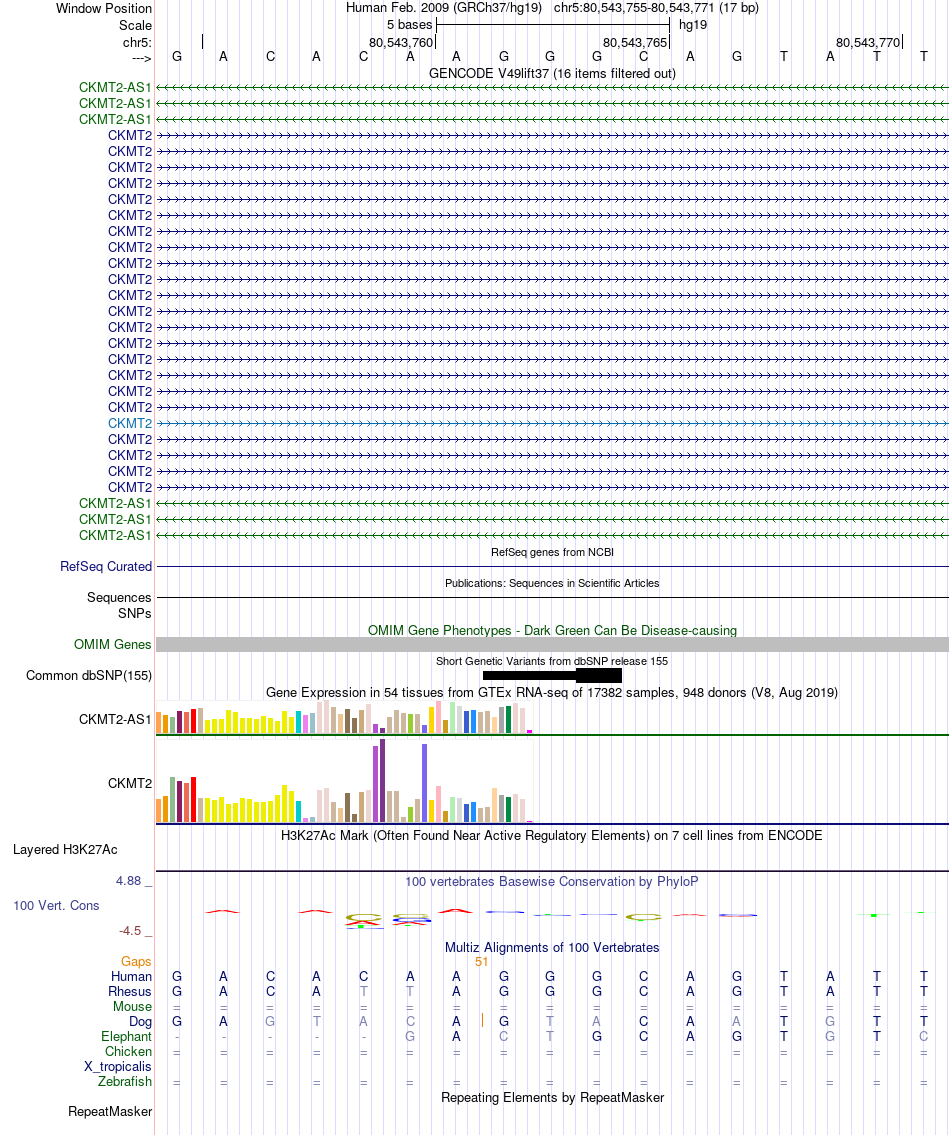The image size is (950, 1135).
Task: Open '100 vertebrates Basewise Conservation by PhyloP' title
Action: 552,882
